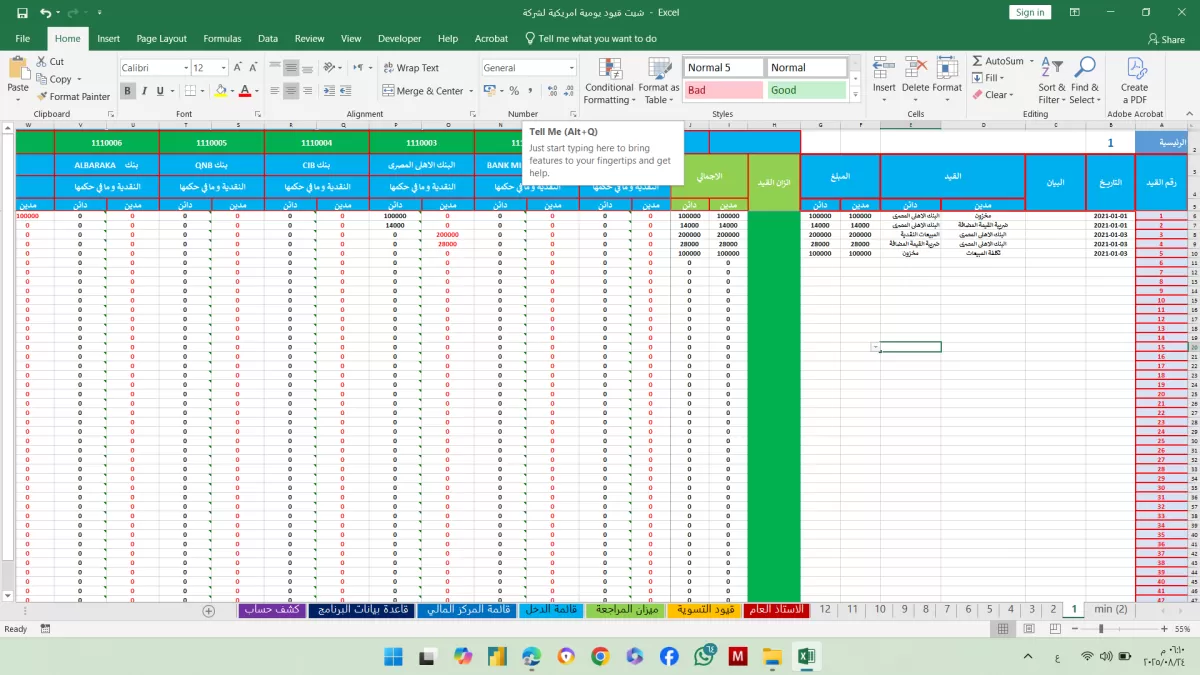
Task: Open WhatsApp from the Windows taskbar
Action: [704, 656]
